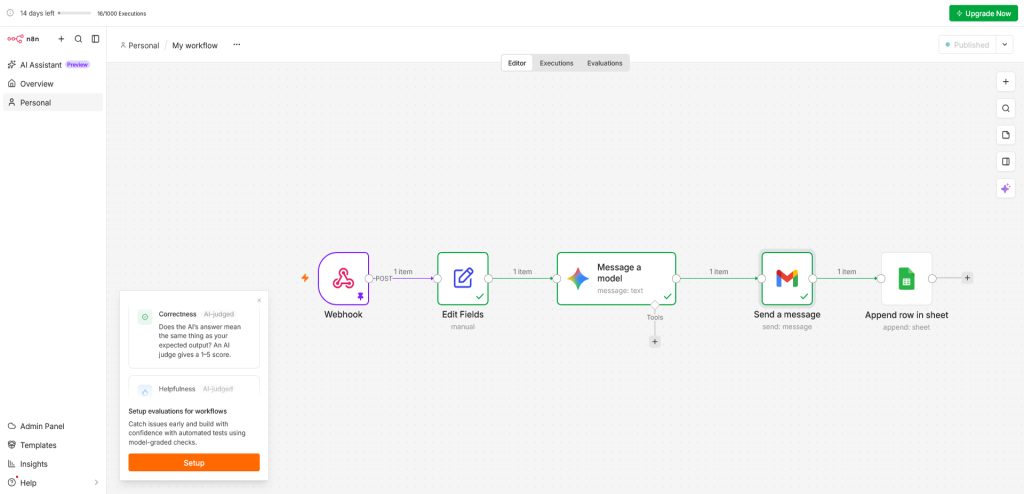Click the Upgrade Now button
The height and width of the screenshot is (494, 1024).
pyautogui.click(x=983, y=13)
